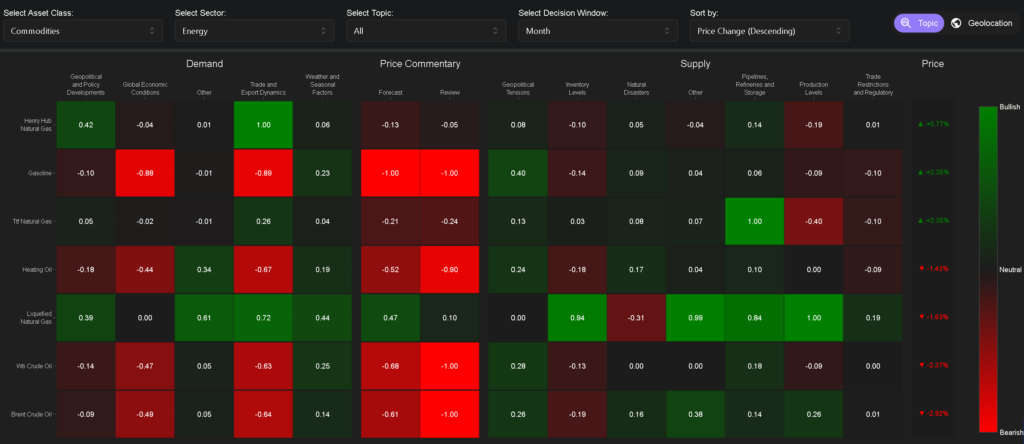Image resolution: width=1024 pixels, height=444 pixels.
Task: Click the Price column header
Action: point(933,64)
